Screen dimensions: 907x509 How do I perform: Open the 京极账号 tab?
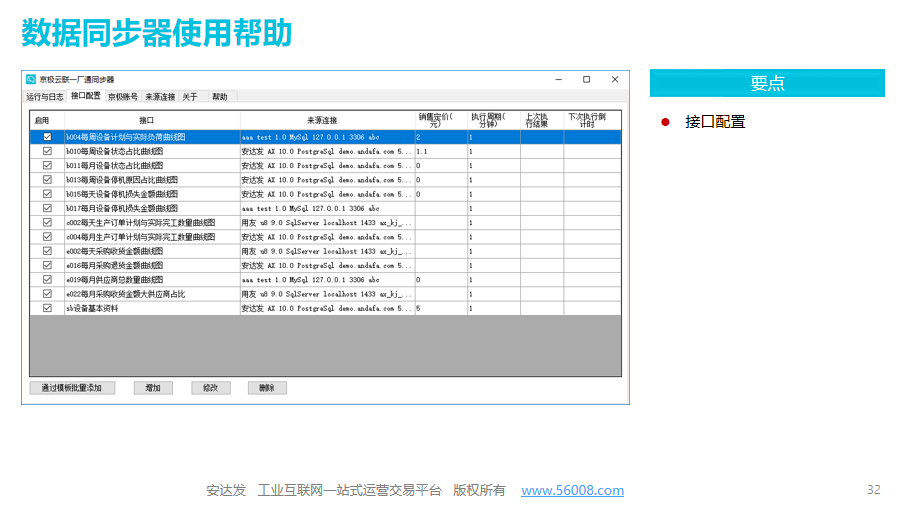coord(123,97)
